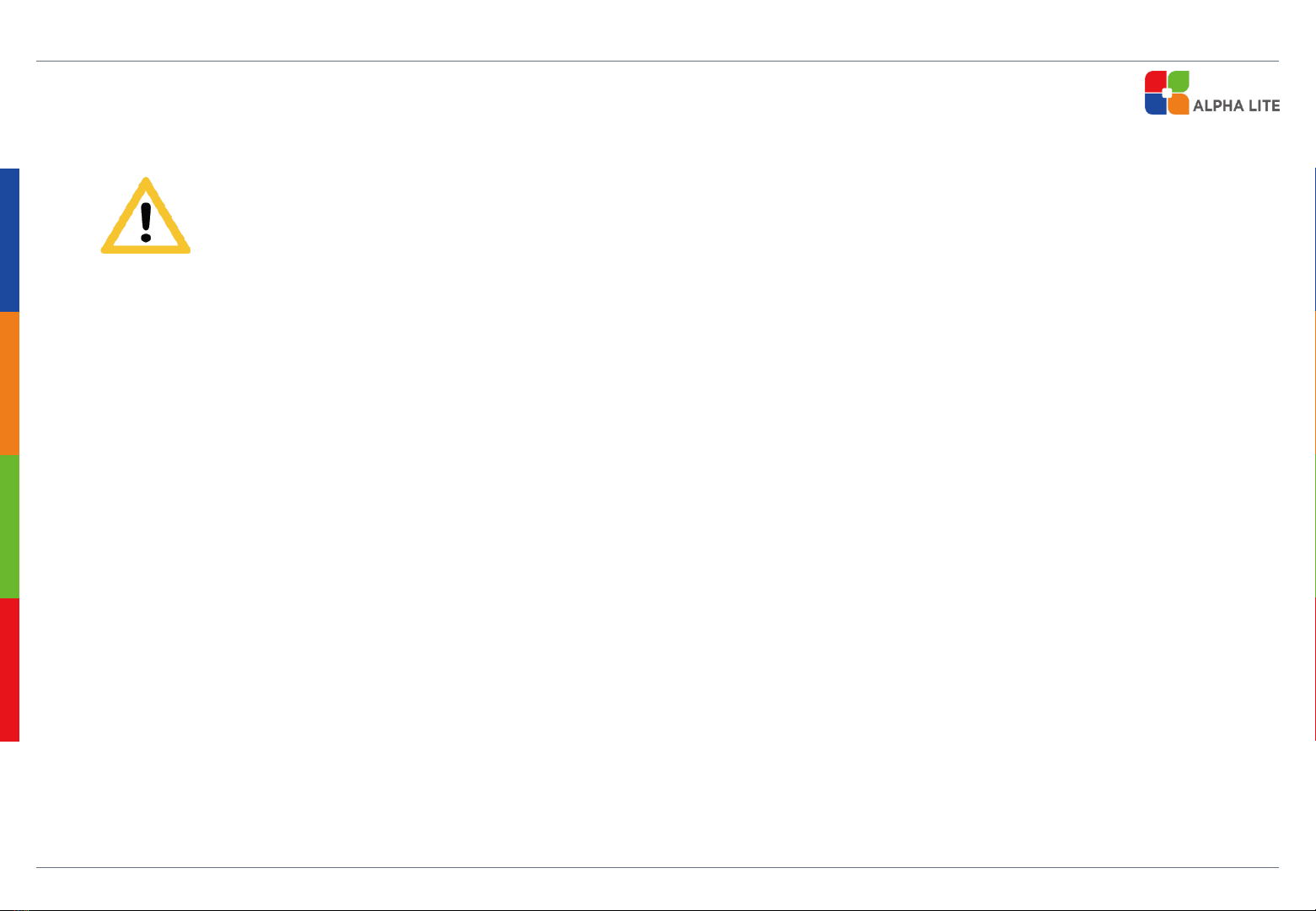
Task: Click the blue square of the logo
Action: pos(1155,104)
